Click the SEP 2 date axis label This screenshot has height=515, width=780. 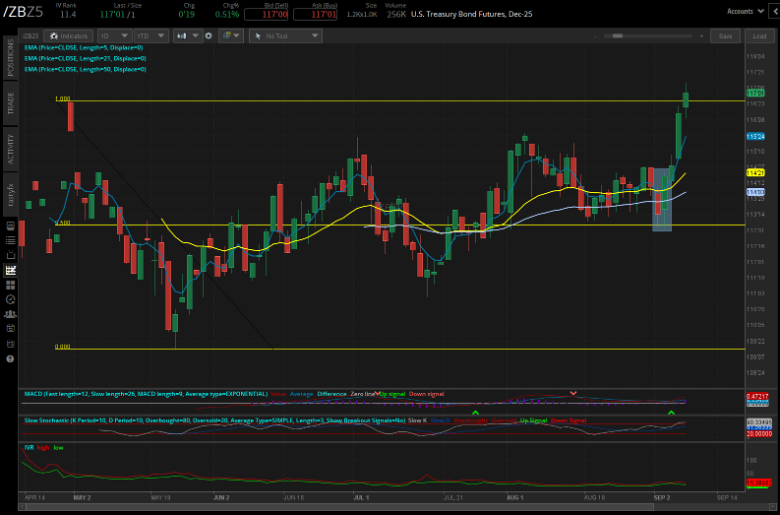click(x=662, y=497)
